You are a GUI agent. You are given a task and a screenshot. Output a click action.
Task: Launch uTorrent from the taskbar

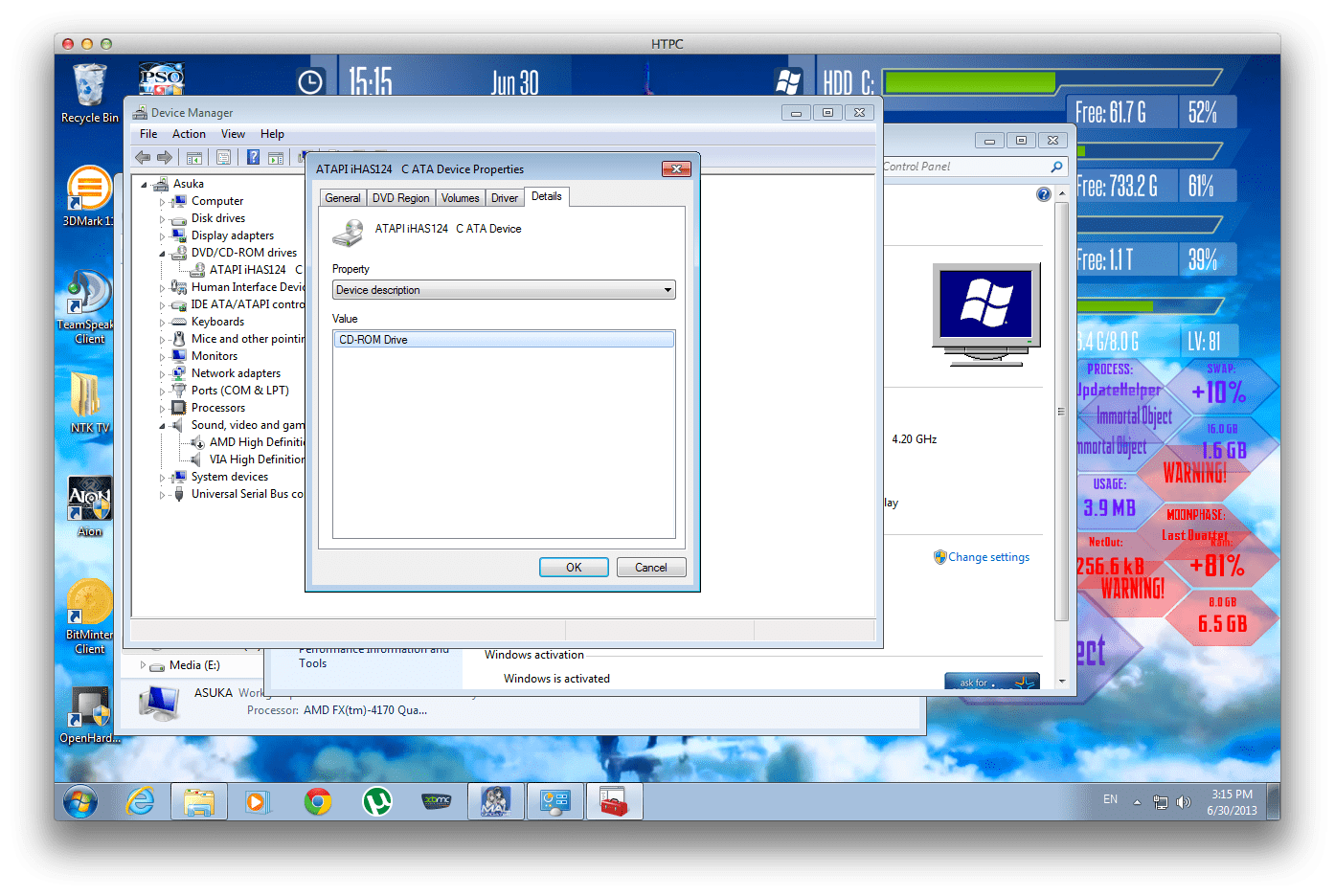377,801
